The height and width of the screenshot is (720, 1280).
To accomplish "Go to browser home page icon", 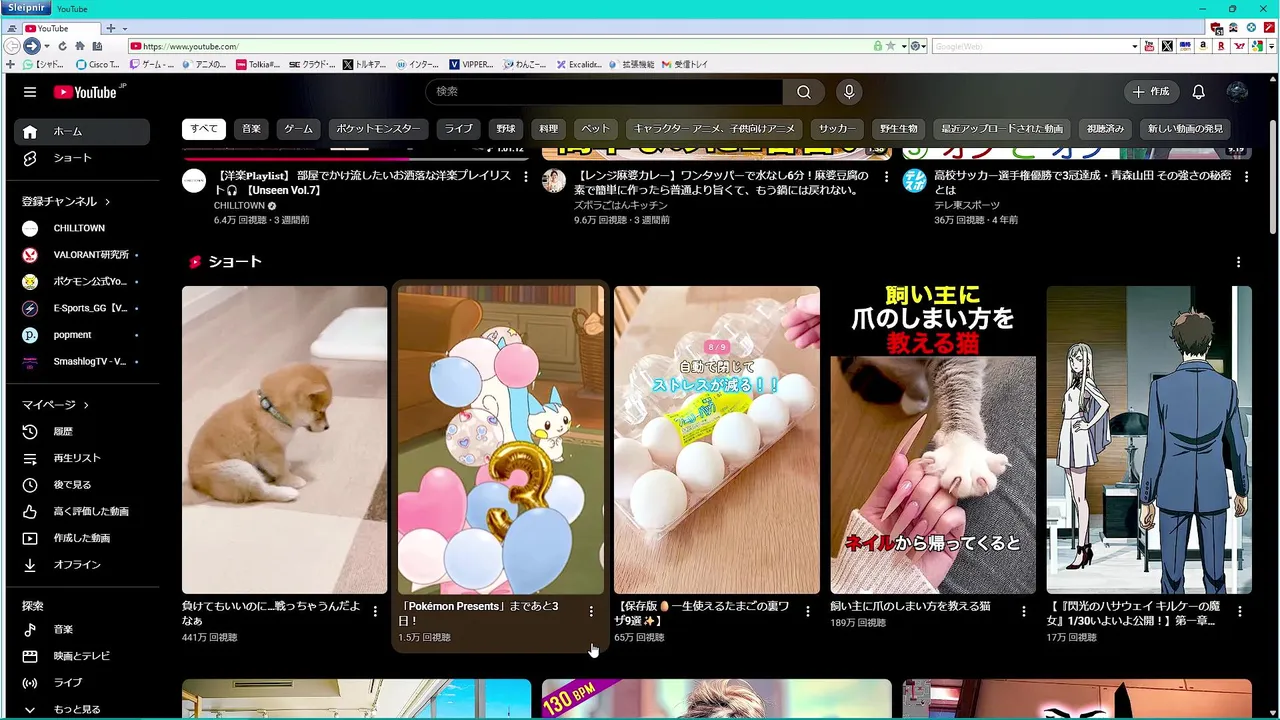I will pyautogui.click(x=80, y=46).
